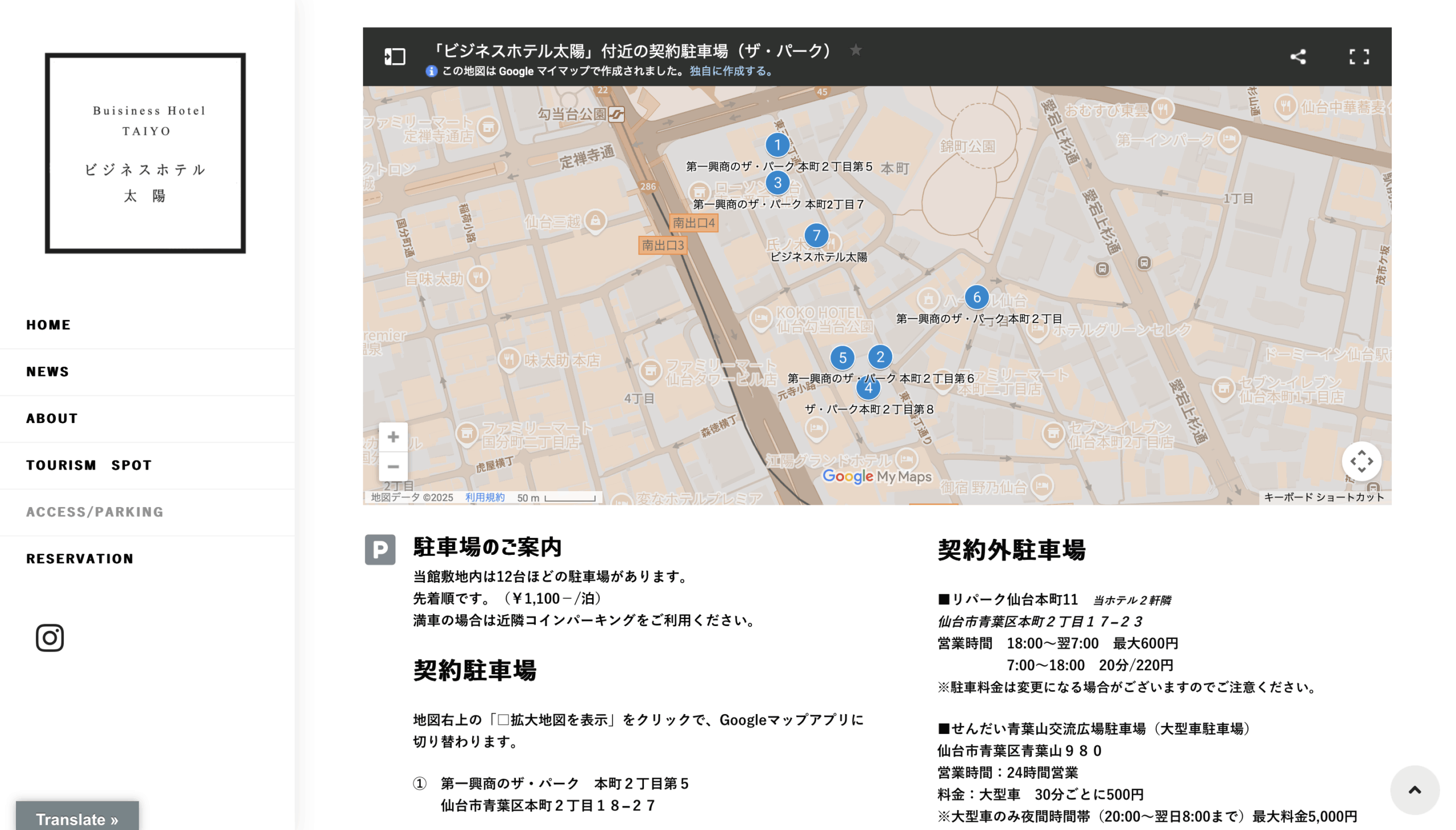
Task: Click the Business Hotel TAIYO logo
Action: pos(146,153)
